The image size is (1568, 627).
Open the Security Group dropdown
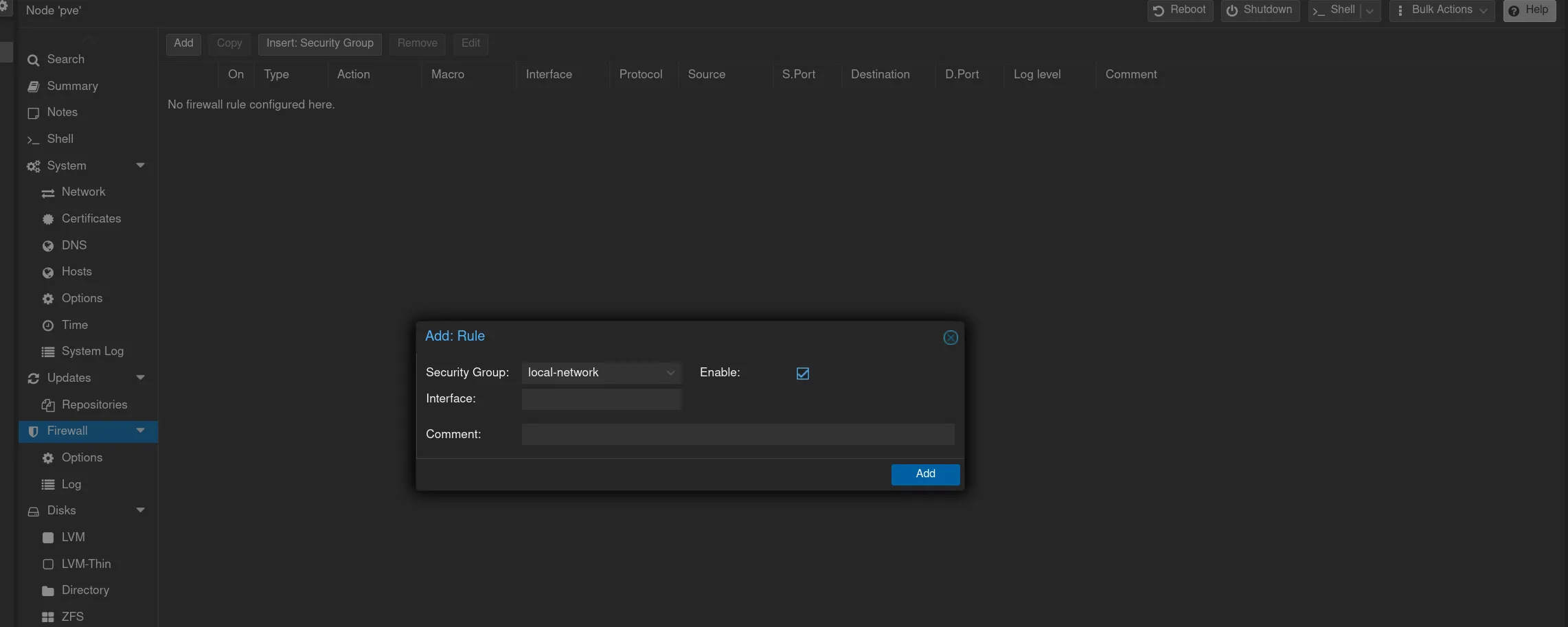[x=670, y=373]
